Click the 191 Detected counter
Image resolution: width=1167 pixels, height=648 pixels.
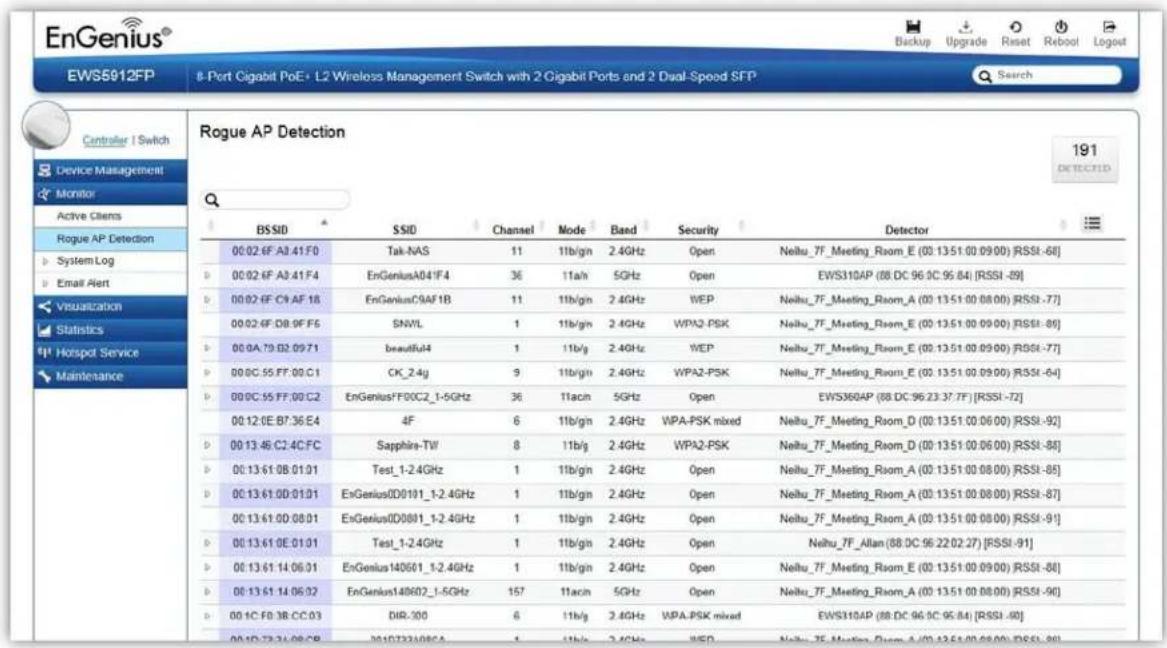click(x=1084, y=158)
